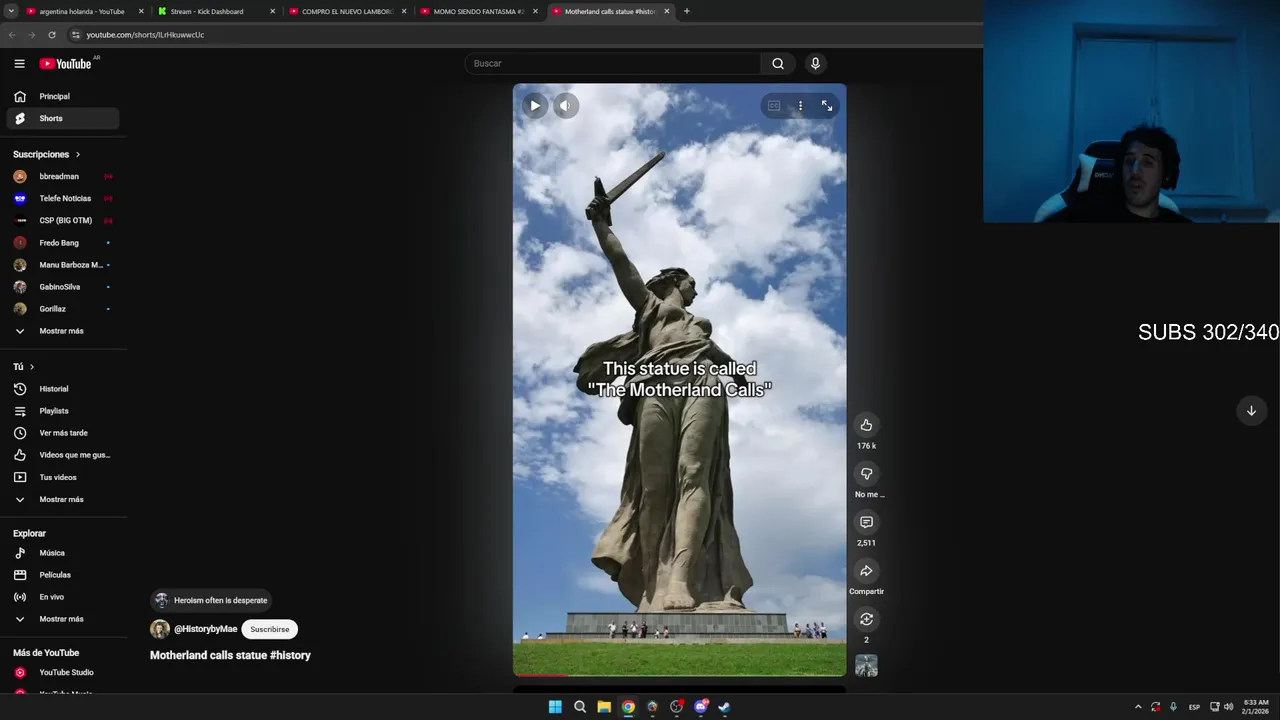Open En vivo in Explorar

[x=63, y=597]
